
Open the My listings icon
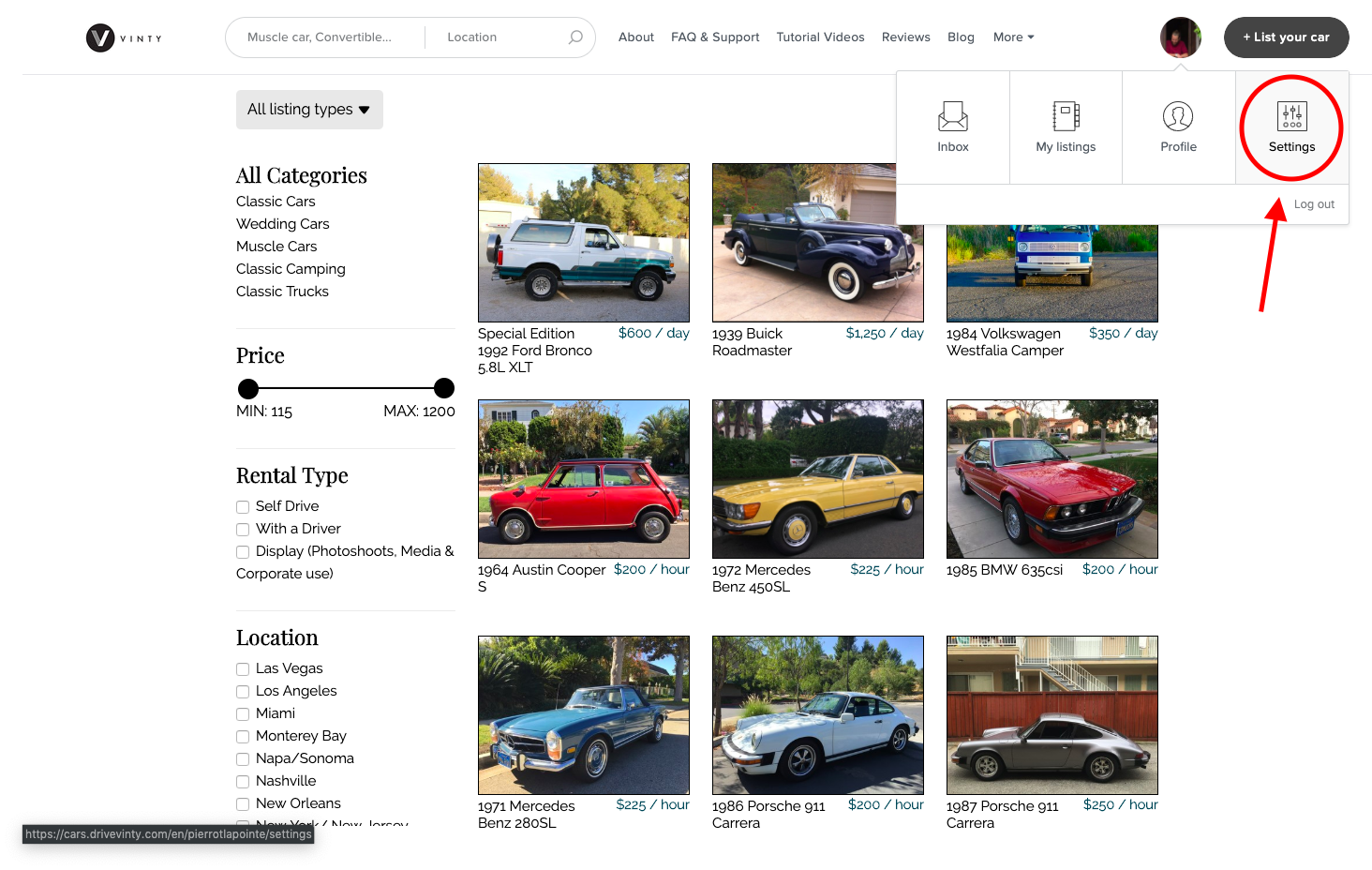point(1066,116)
